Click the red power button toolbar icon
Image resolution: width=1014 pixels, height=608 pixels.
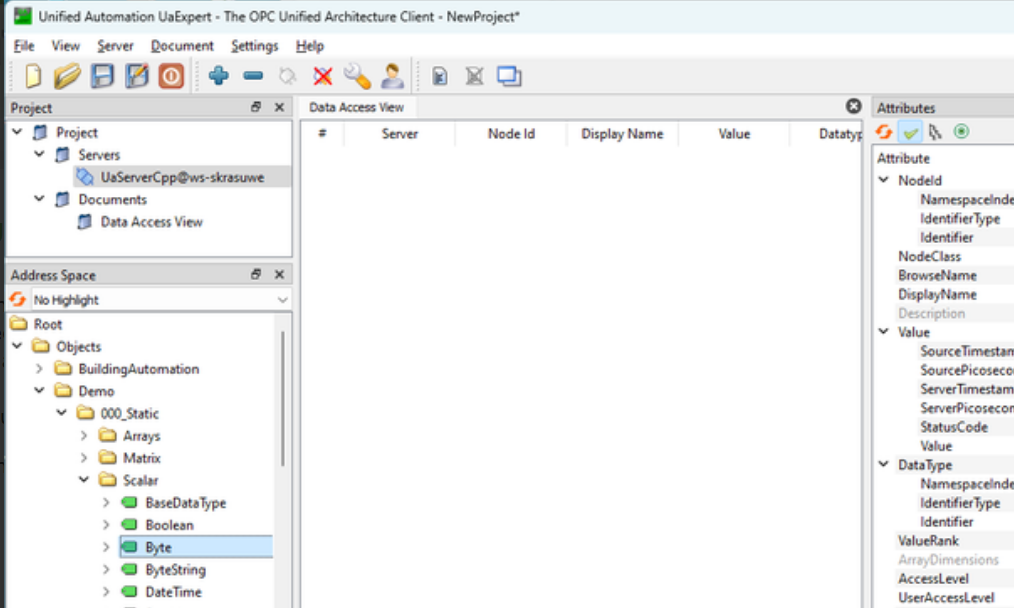click(171, 76)
